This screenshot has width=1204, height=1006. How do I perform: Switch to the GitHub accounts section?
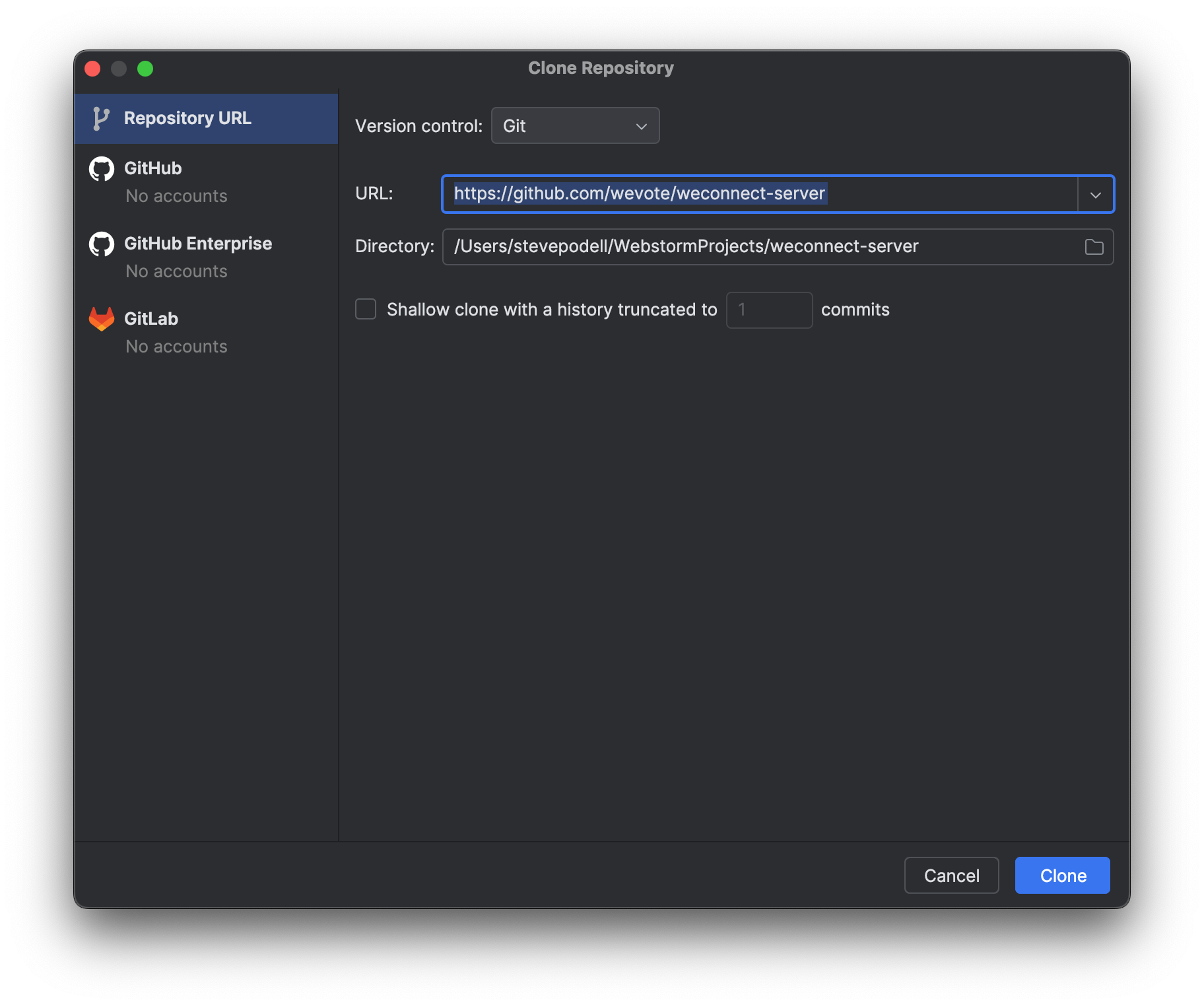coord(207,182)
